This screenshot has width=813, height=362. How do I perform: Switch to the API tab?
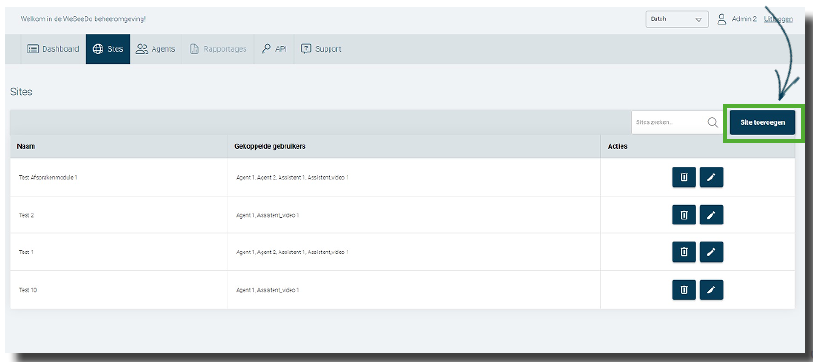click(x=274, y=49)
